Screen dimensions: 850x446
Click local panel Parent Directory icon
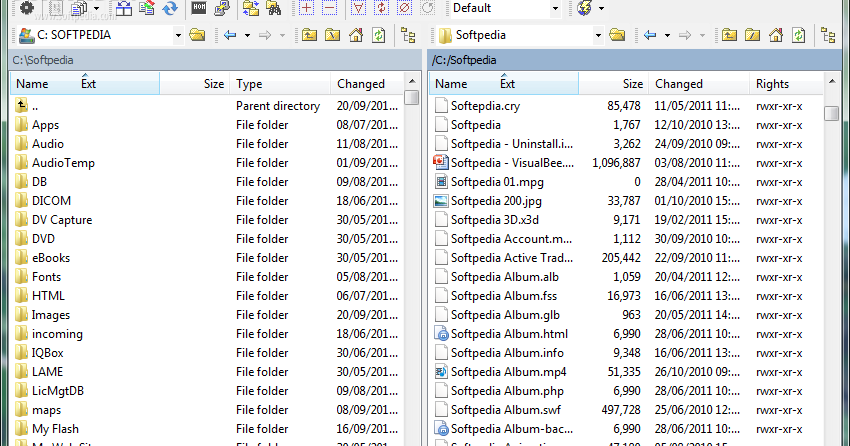point(310,35)
